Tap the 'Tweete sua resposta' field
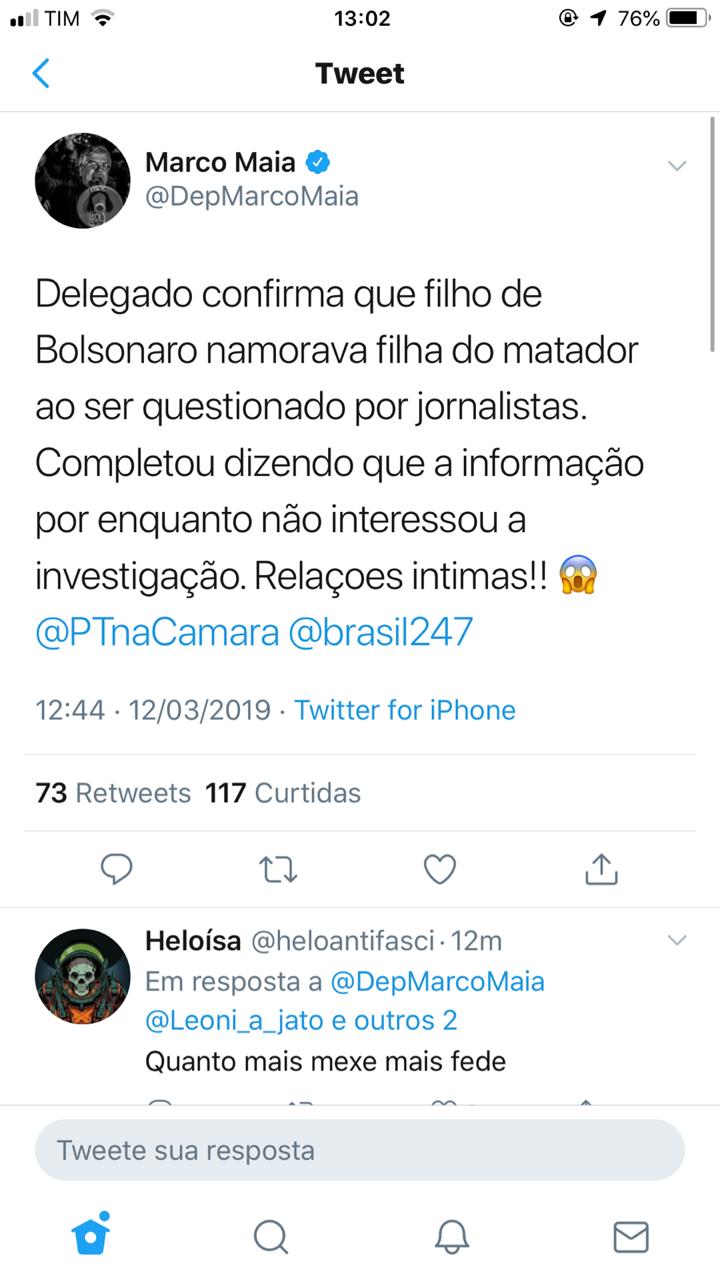 tap(360, 1150)
